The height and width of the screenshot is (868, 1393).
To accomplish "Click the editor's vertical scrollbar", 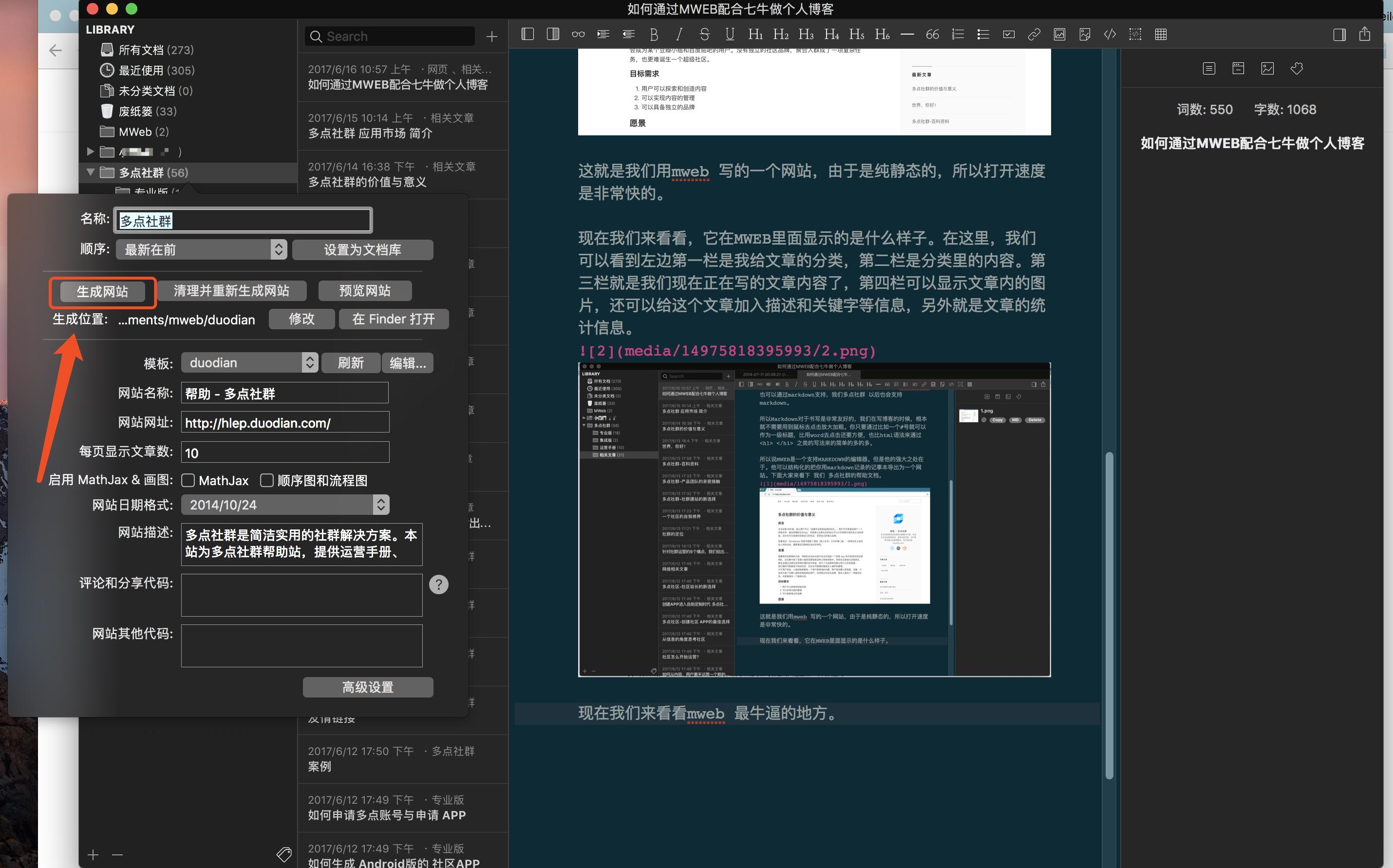I will [x=1109, y=615].
